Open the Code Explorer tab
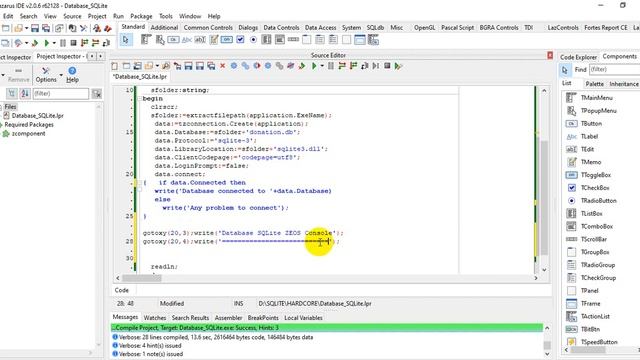The width and height of the screenshot is (640, 360). coord(578,57)
